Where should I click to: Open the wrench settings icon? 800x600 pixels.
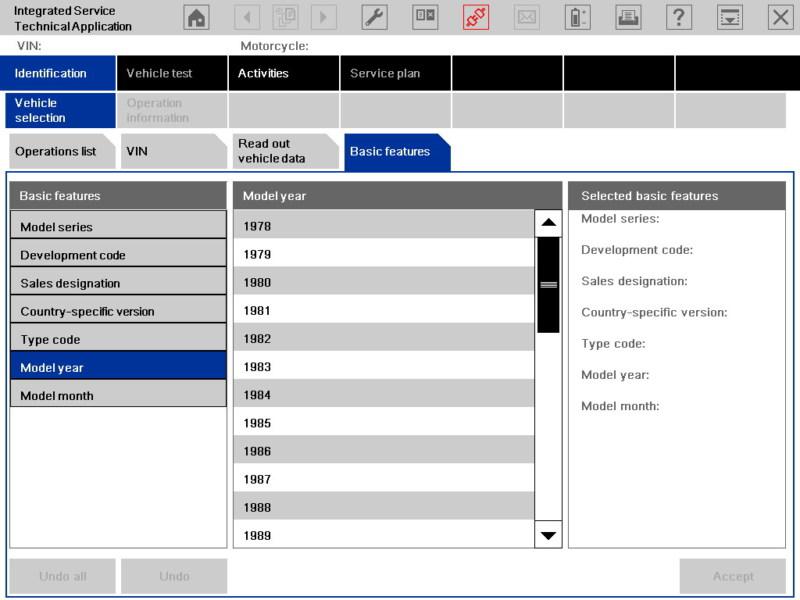[x=374, y=17]
